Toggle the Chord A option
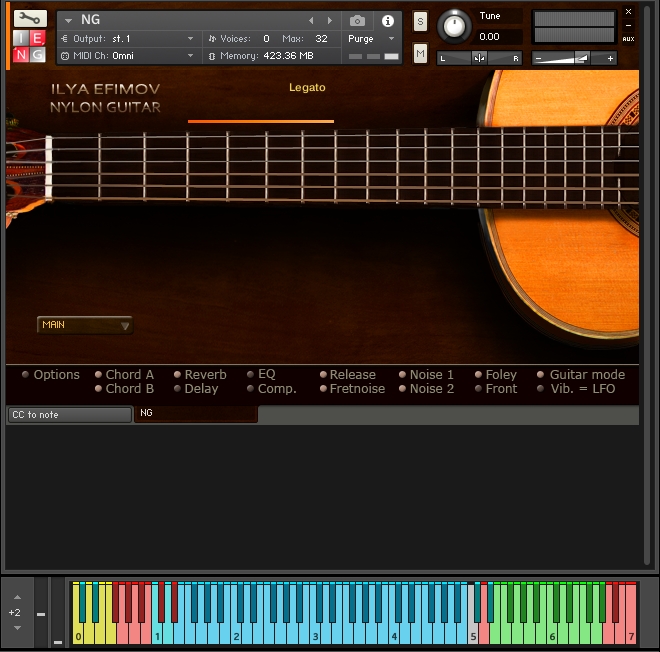660x652 pixels. click(98, 374)
